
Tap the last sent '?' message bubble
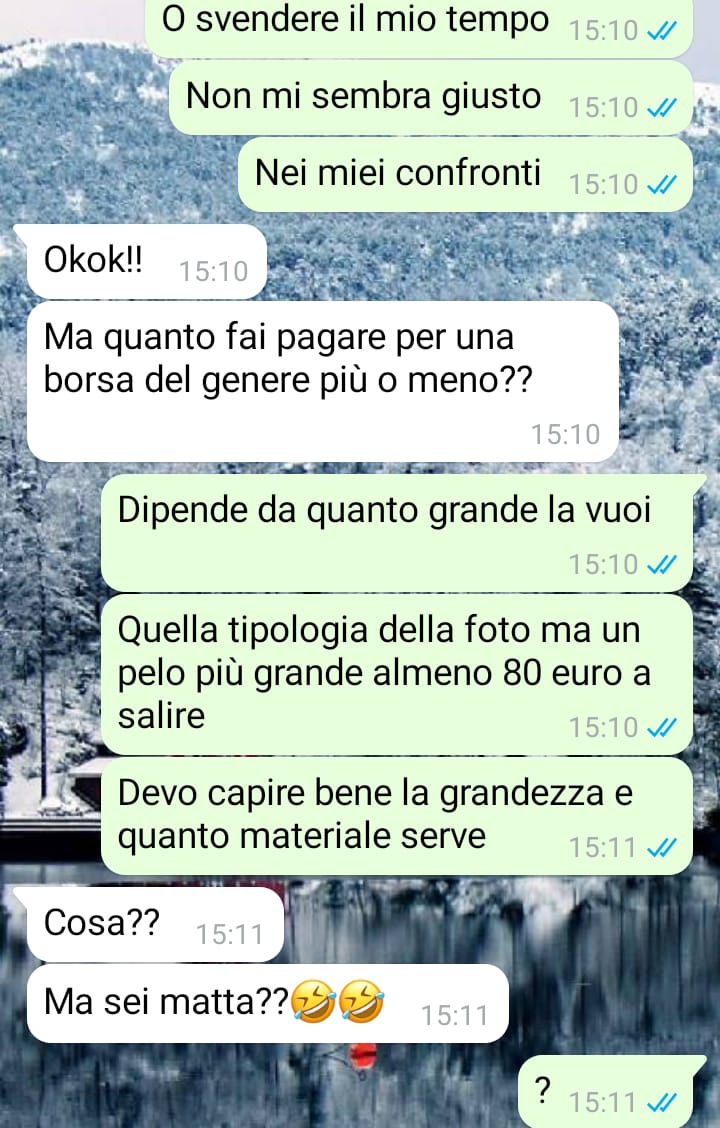pos(612,1092)
